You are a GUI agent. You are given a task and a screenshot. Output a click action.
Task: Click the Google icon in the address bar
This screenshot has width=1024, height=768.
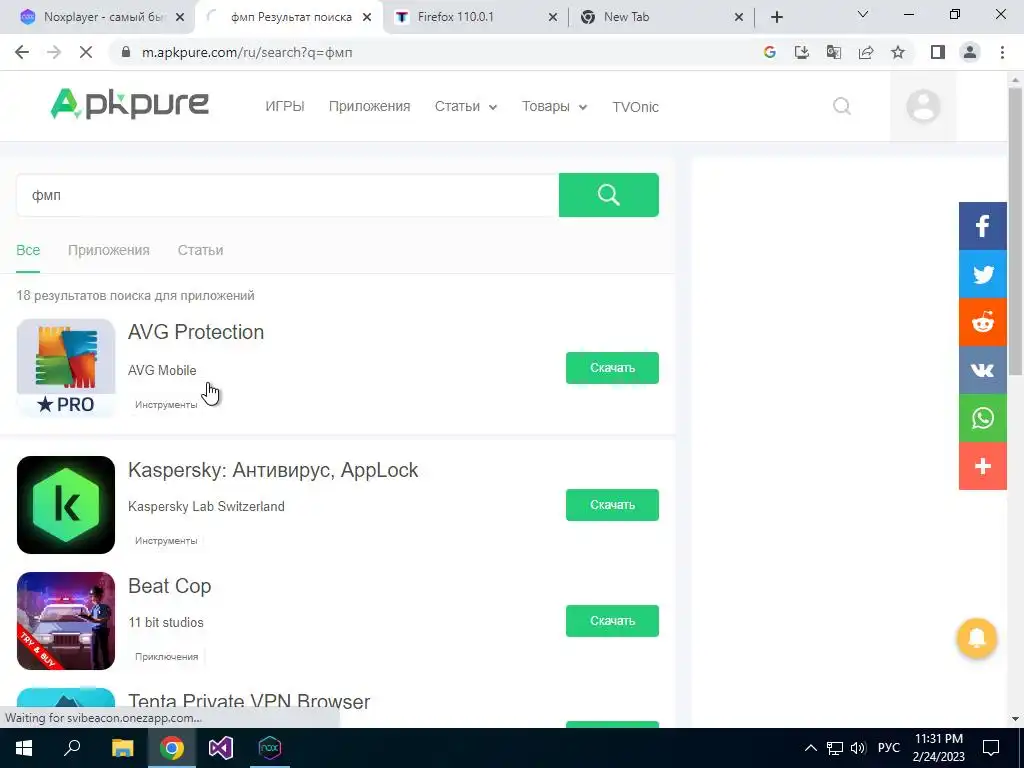[x=770, y=52]
